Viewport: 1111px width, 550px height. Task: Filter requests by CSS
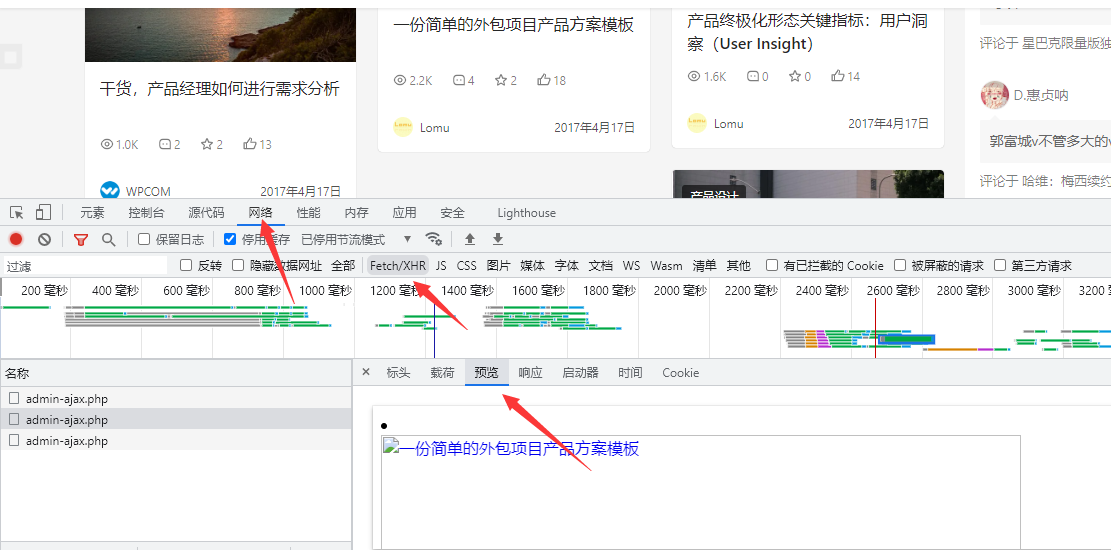pos(466,266)
